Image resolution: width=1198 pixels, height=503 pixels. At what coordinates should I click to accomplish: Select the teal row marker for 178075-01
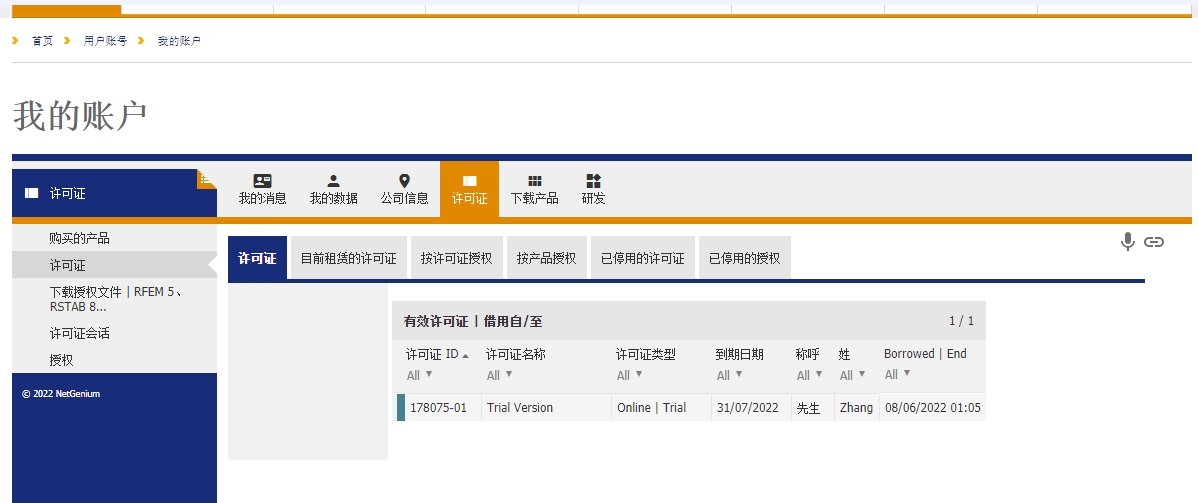pyautogui.click(x=400, y=407)
